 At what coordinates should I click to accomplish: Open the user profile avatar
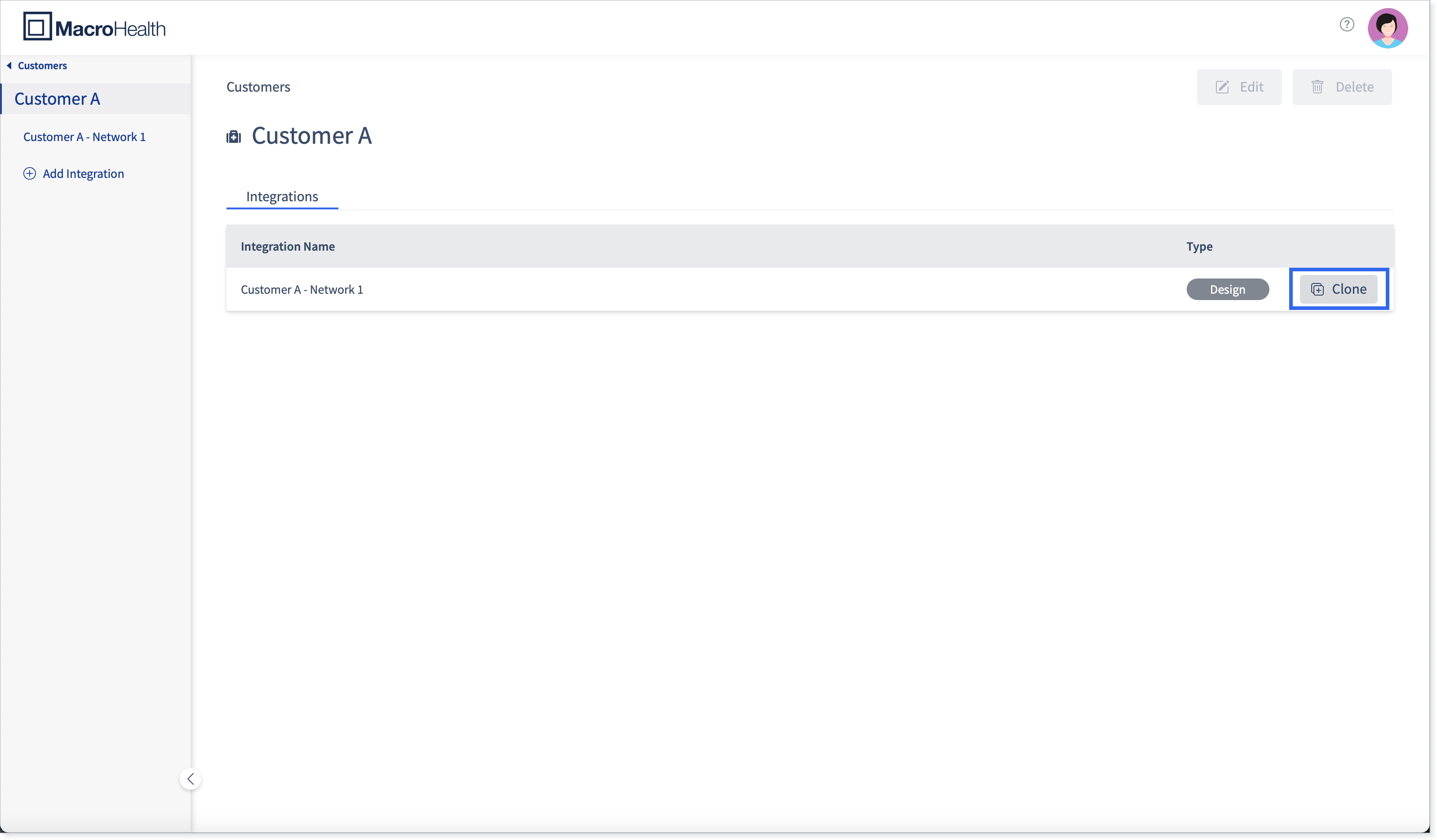pos(1388,28)
